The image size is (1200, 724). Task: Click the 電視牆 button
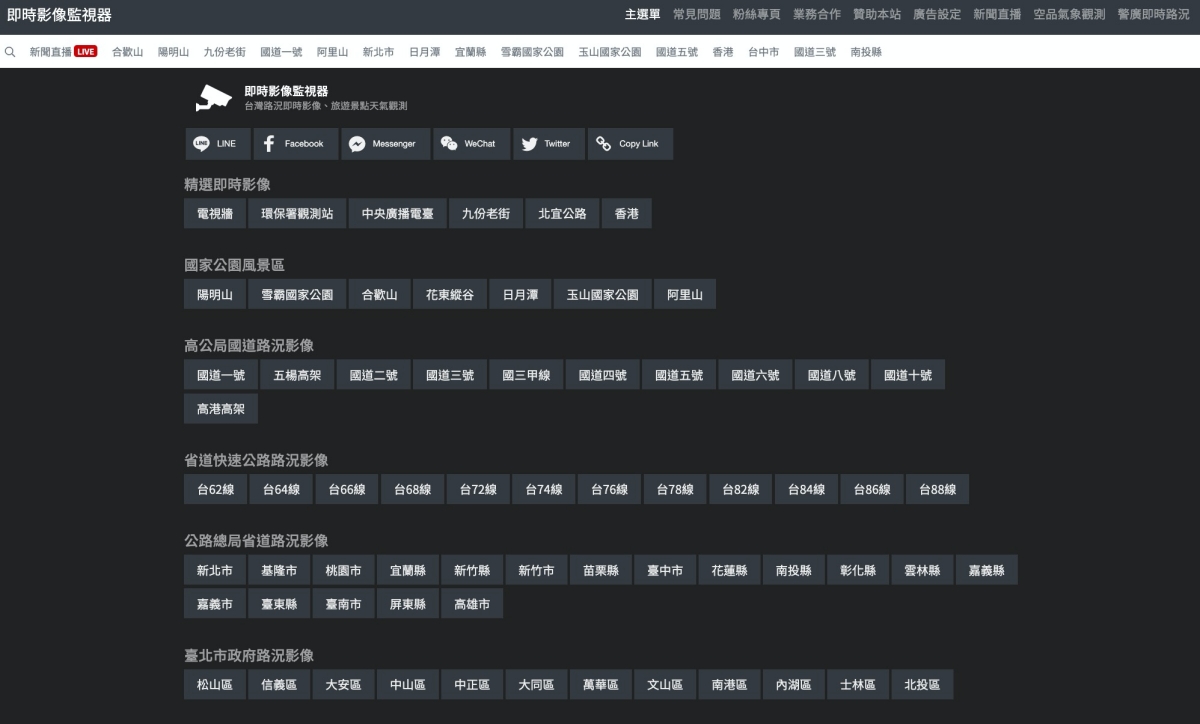pos(215,214)
